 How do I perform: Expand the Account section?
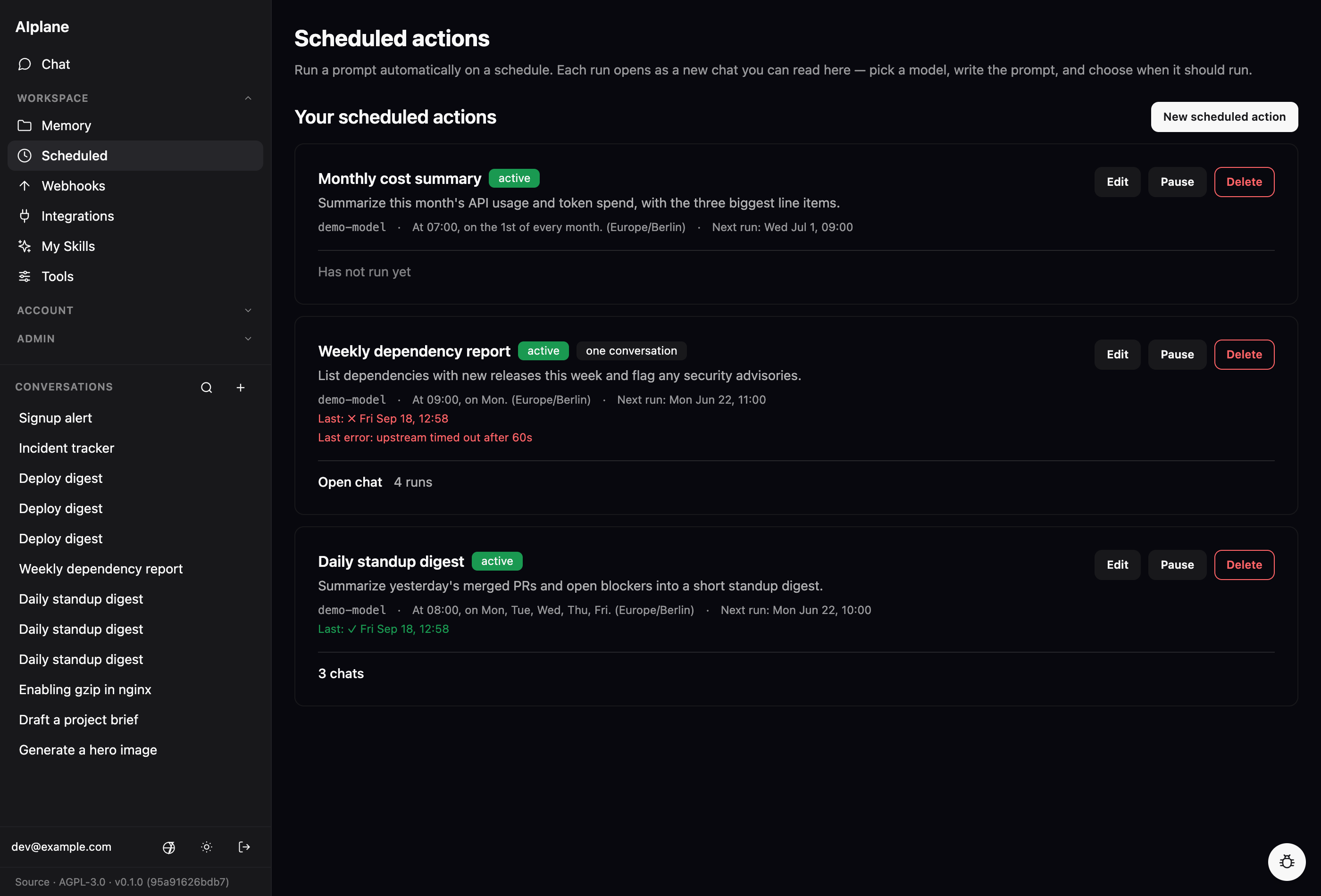click(135, 310)
